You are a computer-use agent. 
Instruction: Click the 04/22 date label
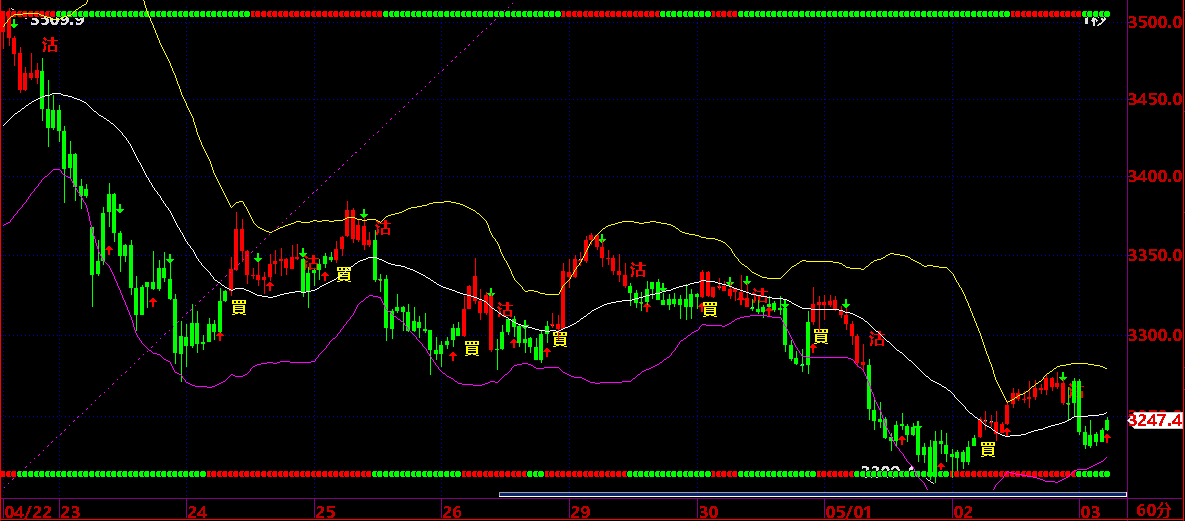[x=29, y=513]
